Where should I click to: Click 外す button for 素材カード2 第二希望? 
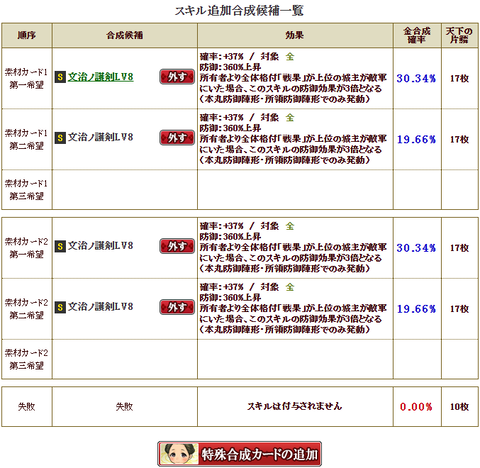pyautogui.click(x=177, y=307)
